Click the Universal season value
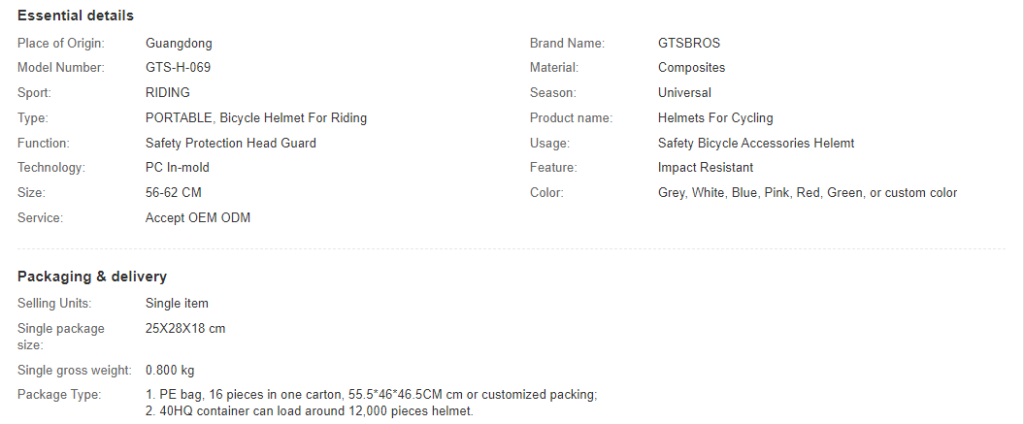1024x424 pixels. [x=684, y=93]
